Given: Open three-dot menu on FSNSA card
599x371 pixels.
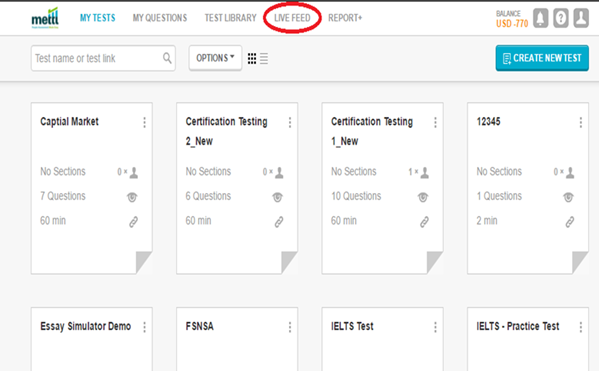Looking at the screenshot, I should coord(290,327).
